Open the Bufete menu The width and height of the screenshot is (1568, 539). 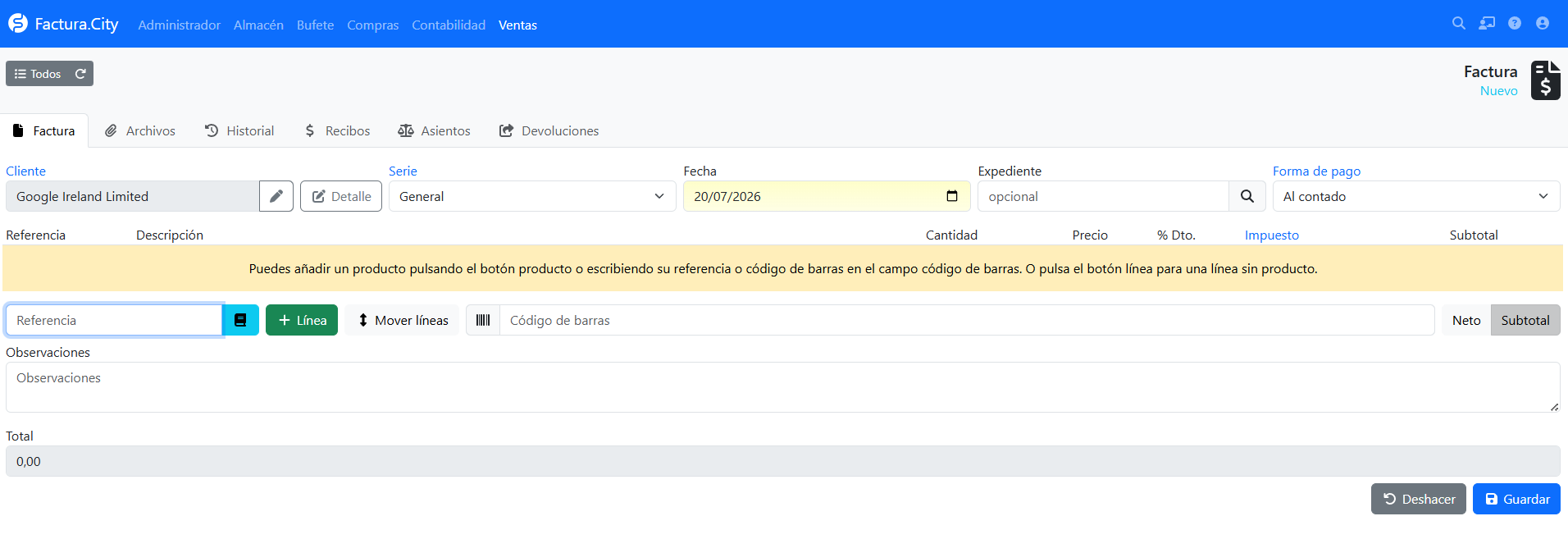[x=315, y=25]
